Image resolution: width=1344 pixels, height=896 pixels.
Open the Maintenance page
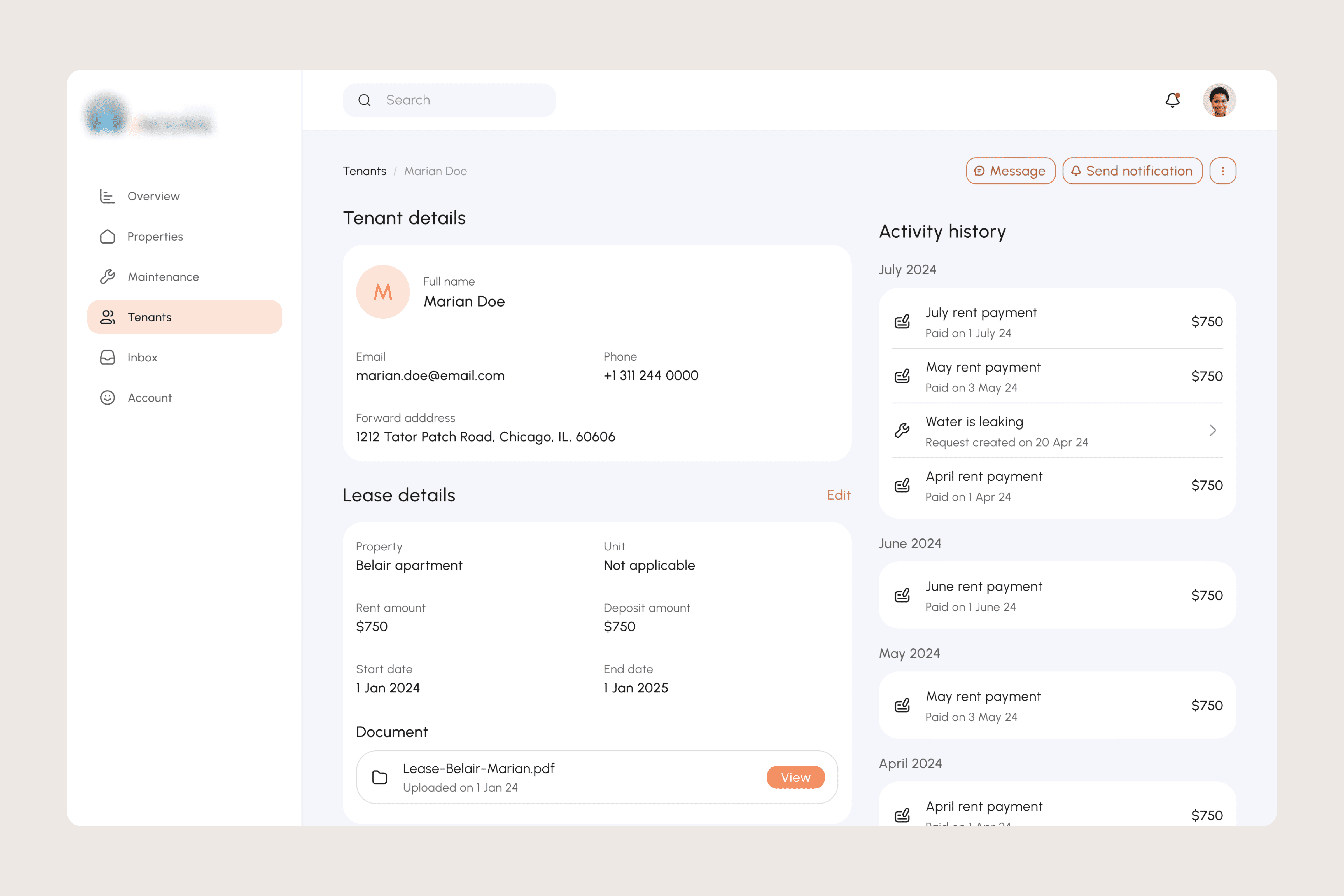tap(163, 277)
